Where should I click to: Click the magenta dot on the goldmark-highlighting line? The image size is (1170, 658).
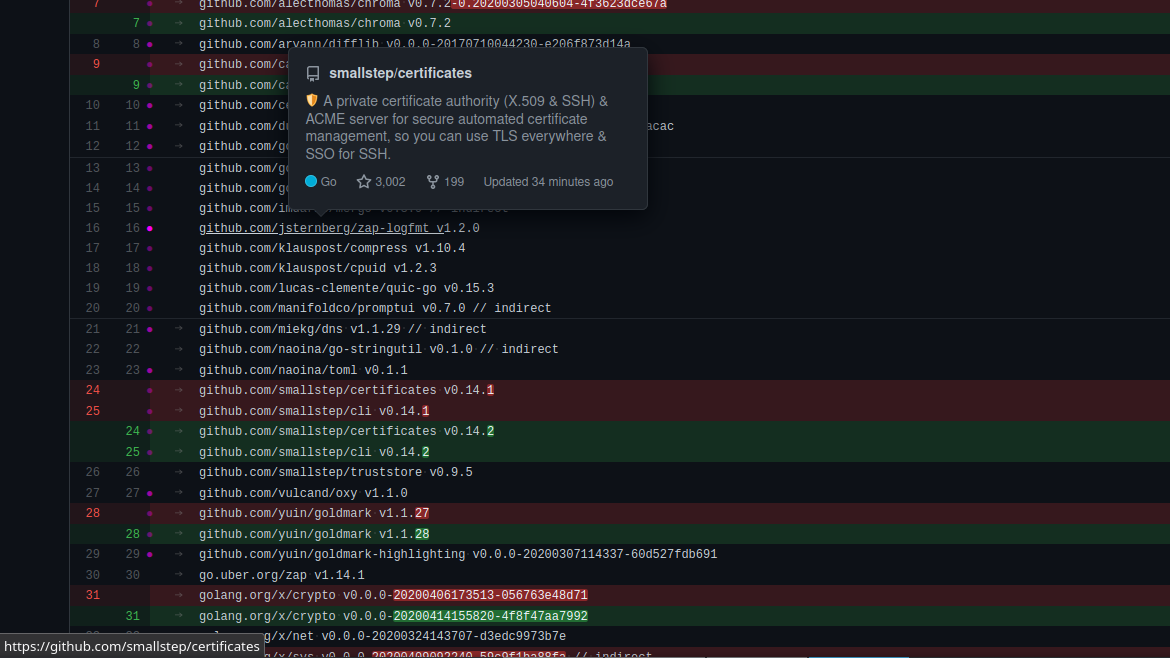pyautogui.click(x=150, y=554)
